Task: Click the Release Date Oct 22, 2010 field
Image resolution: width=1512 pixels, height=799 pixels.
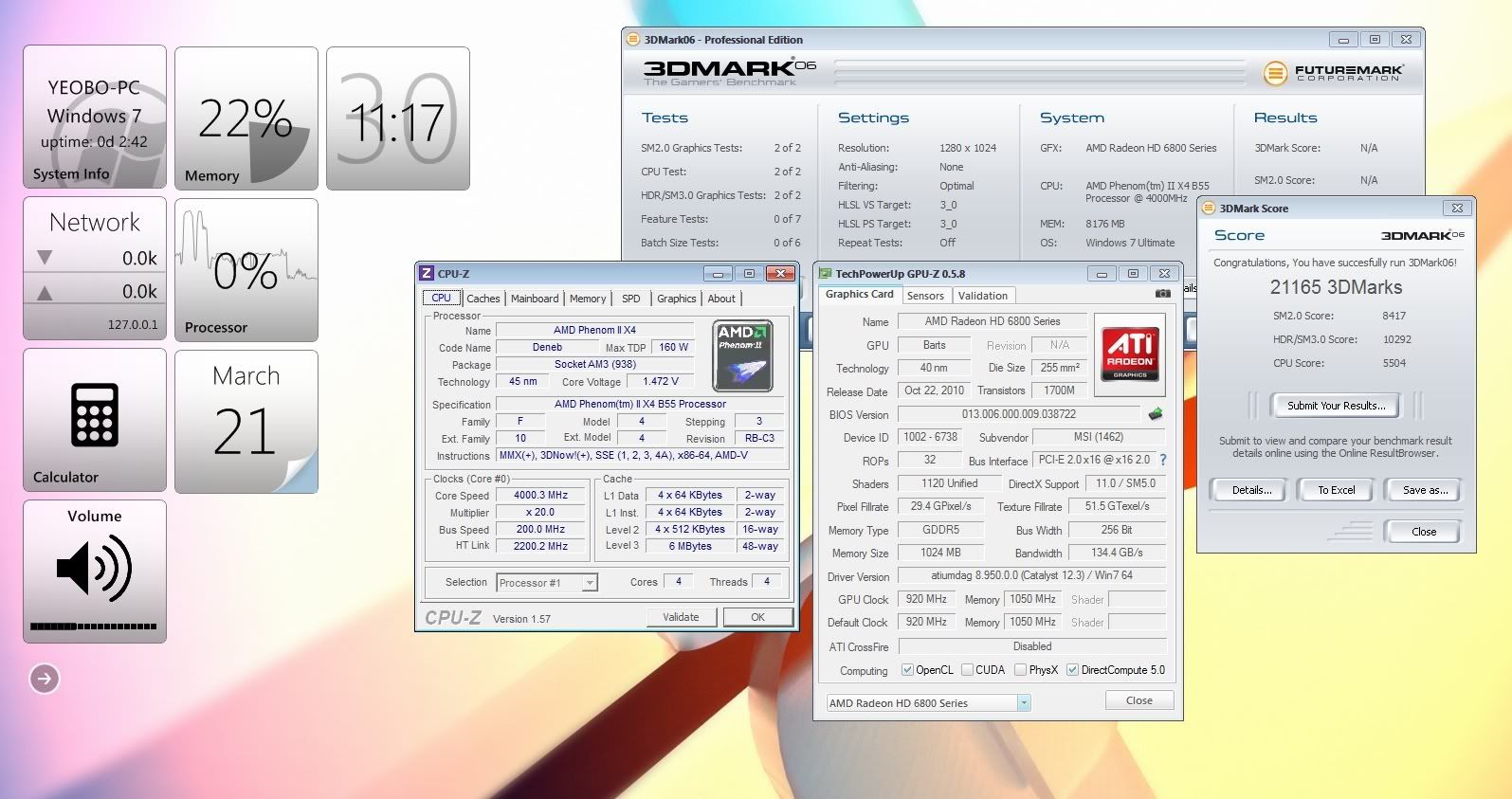Action: pyautogui.click(x=934, y=390)
